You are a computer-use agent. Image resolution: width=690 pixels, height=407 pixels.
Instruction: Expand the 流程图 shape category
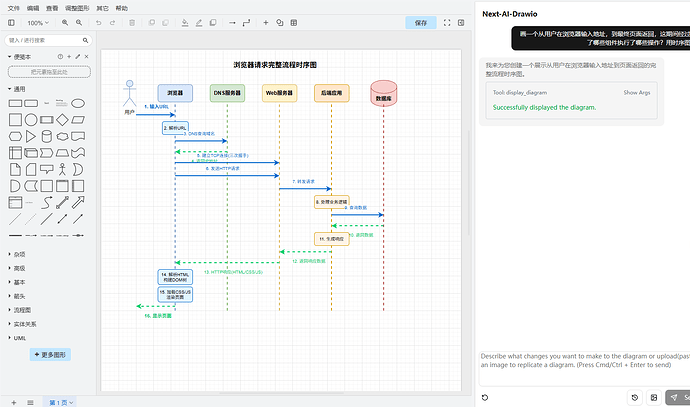tap(20, 310)
